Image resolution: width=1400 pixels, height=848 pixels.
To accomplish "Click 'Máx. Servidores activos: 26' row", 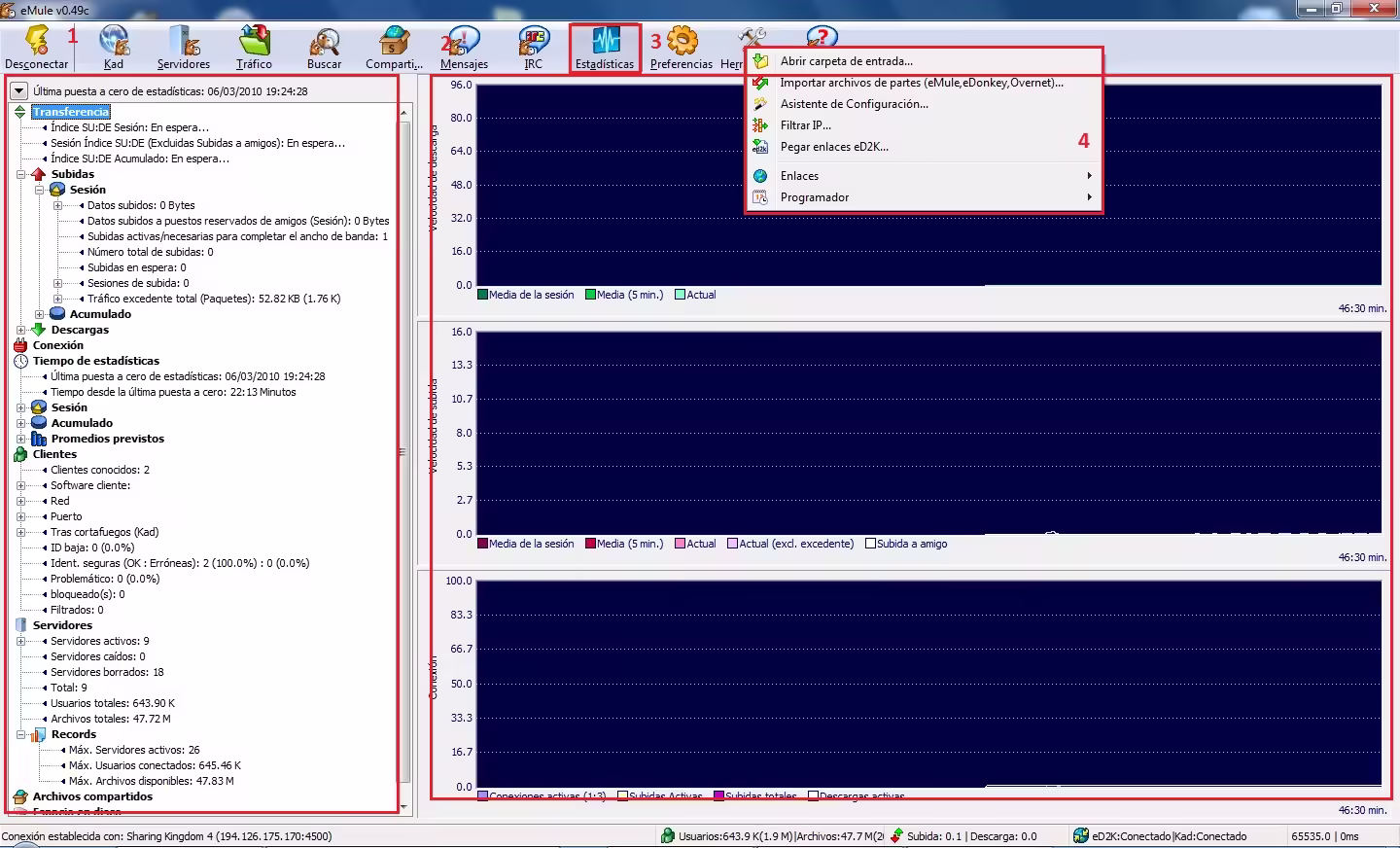I will (134, 750).
